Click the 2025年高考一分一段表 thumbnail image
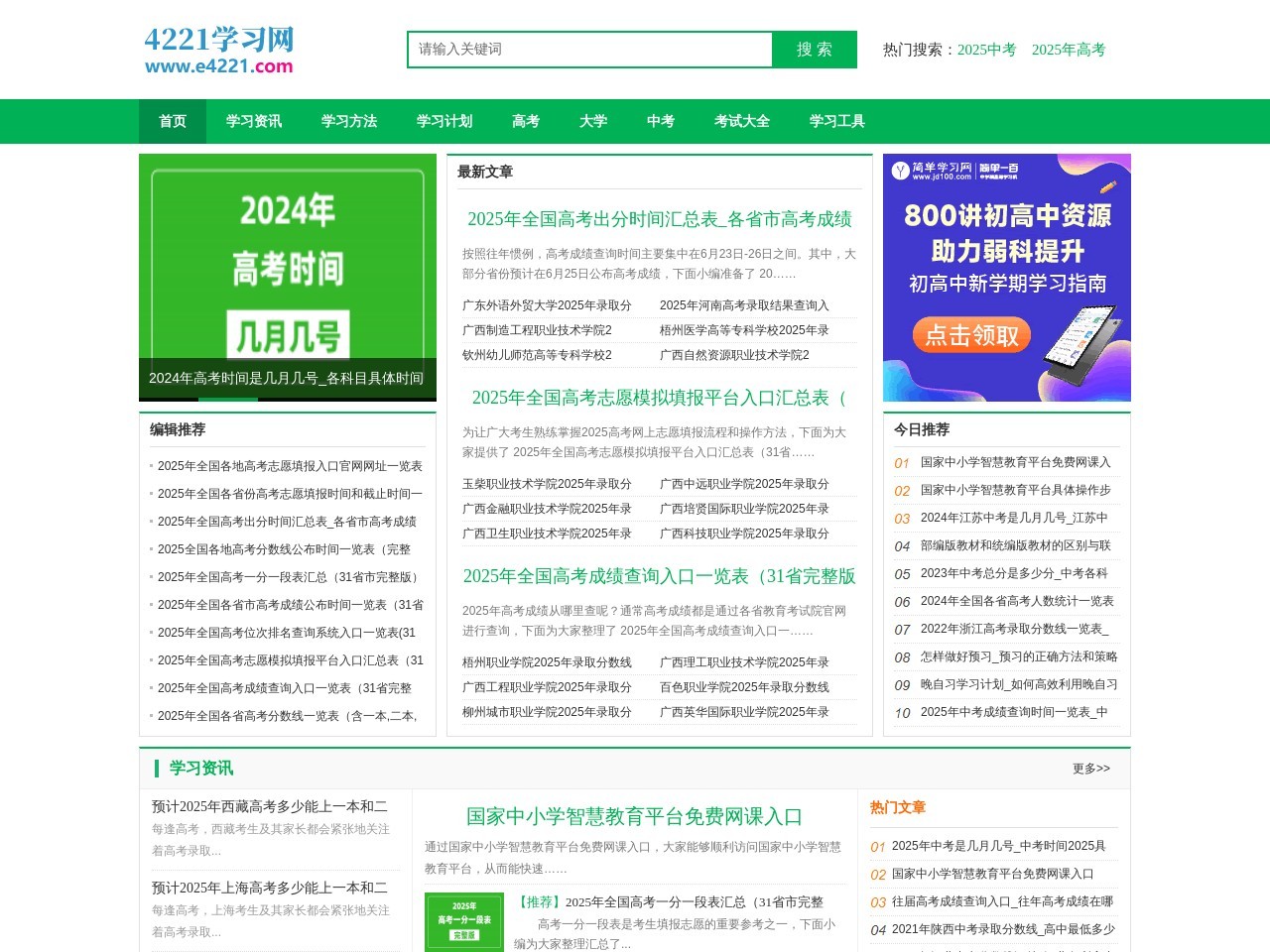 465,922
